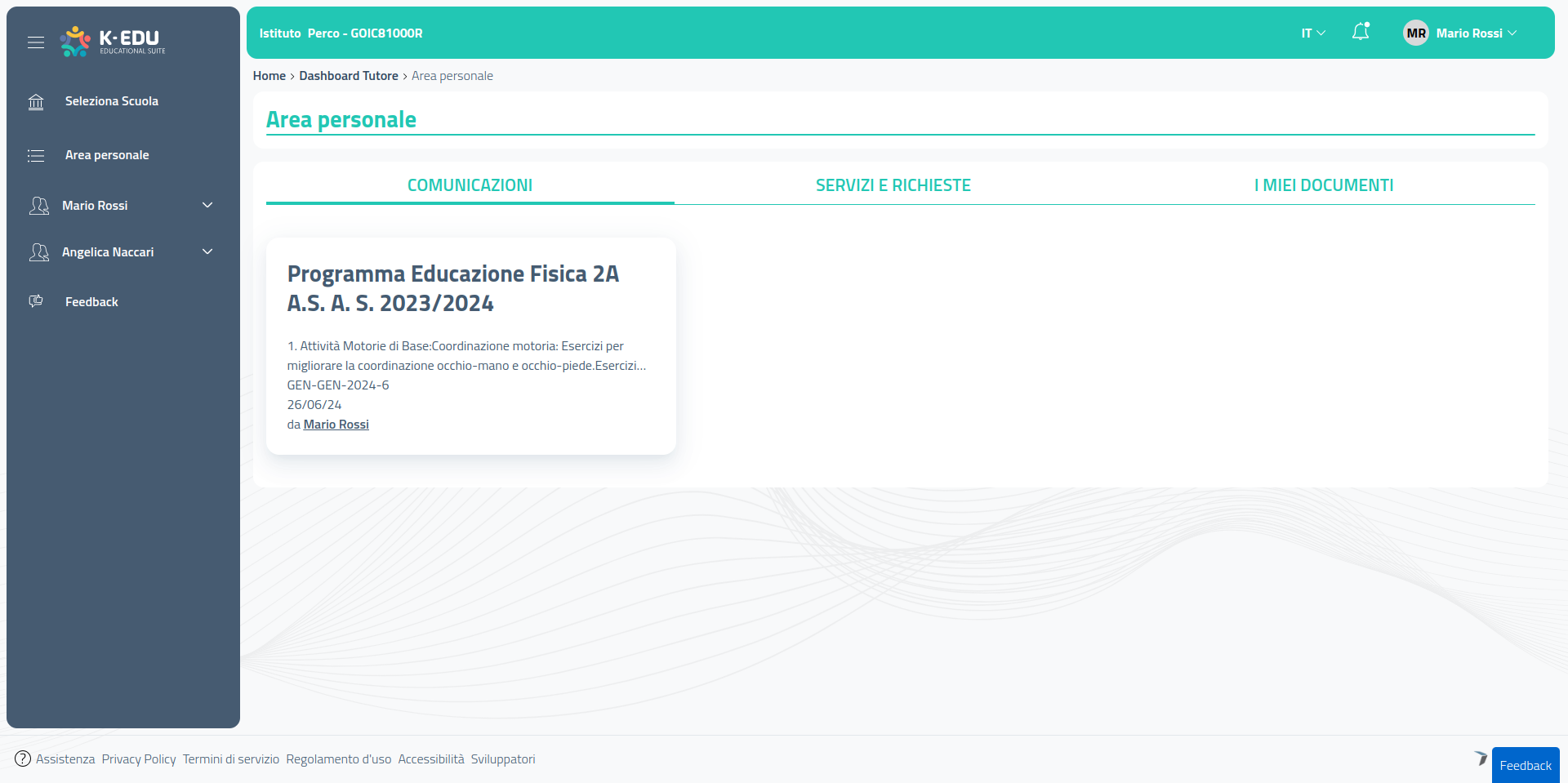Viewport: 1568px width, 783px height.
Task: Open the Mario Rossi author link
Action: (x=336, y=425)
